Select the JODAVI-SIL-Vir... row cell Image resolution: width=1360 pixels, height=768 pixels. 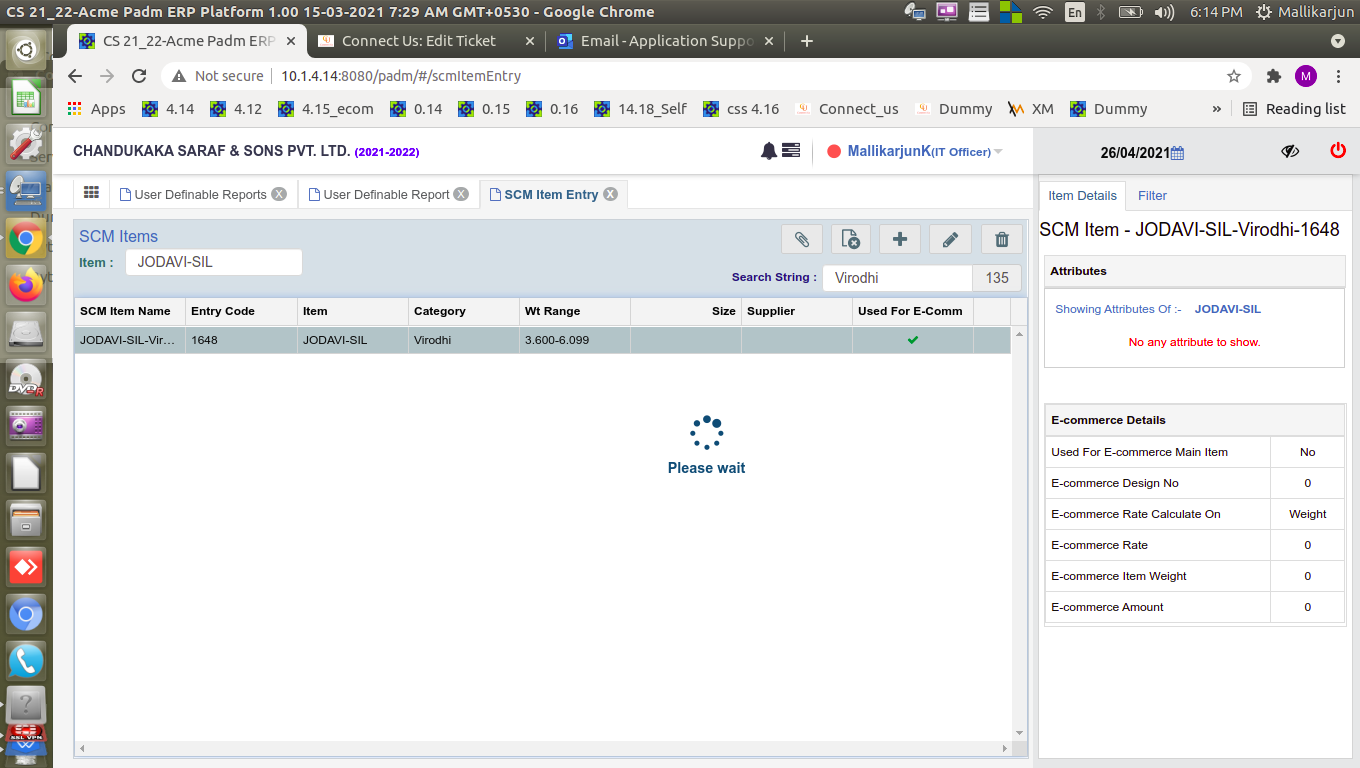click(130, 340)
